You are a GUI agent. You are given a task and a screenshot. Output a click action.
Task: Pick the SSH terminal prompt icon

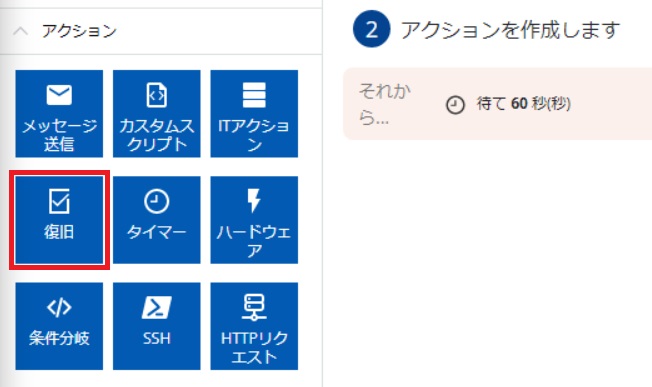[156, 308]
